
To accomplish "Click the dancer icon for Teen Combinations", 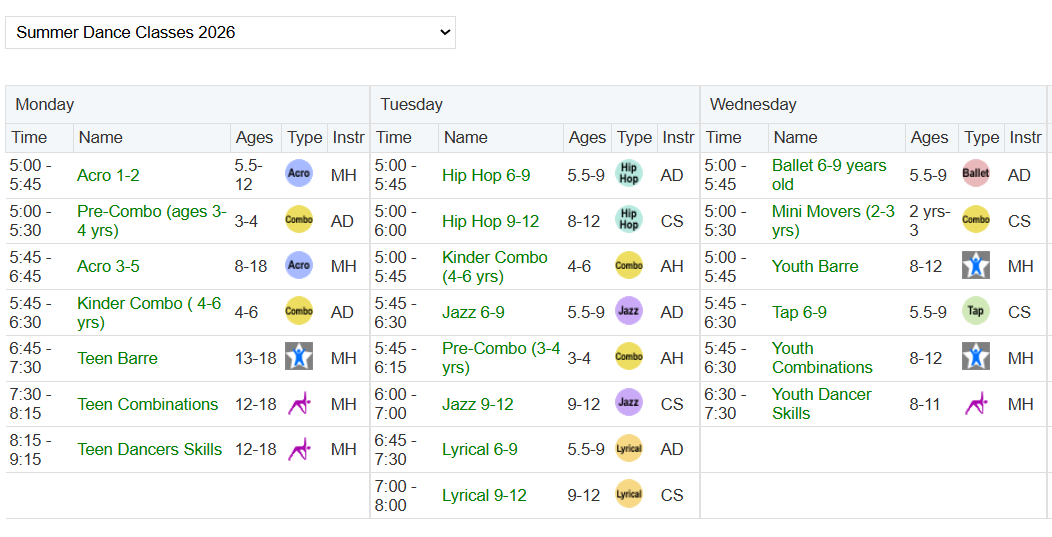I will 299,404.
